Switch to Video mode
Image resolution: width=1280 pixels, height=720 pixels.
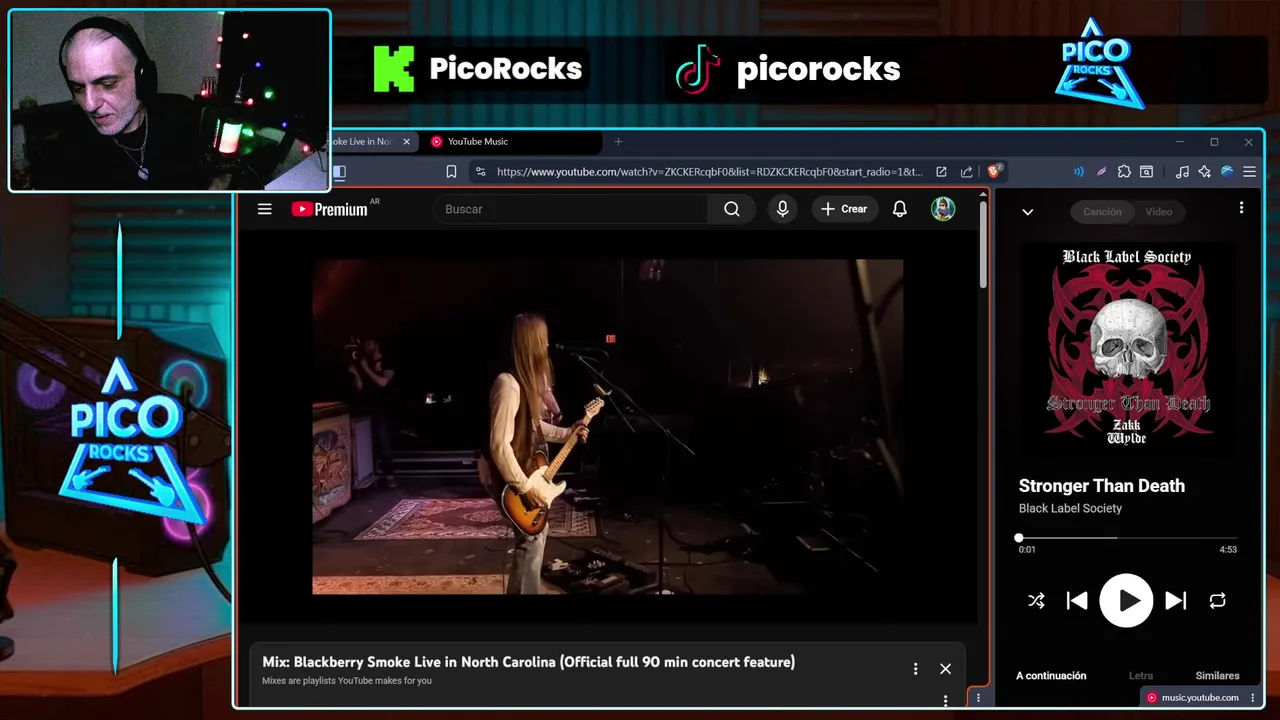coord(1158,212)
